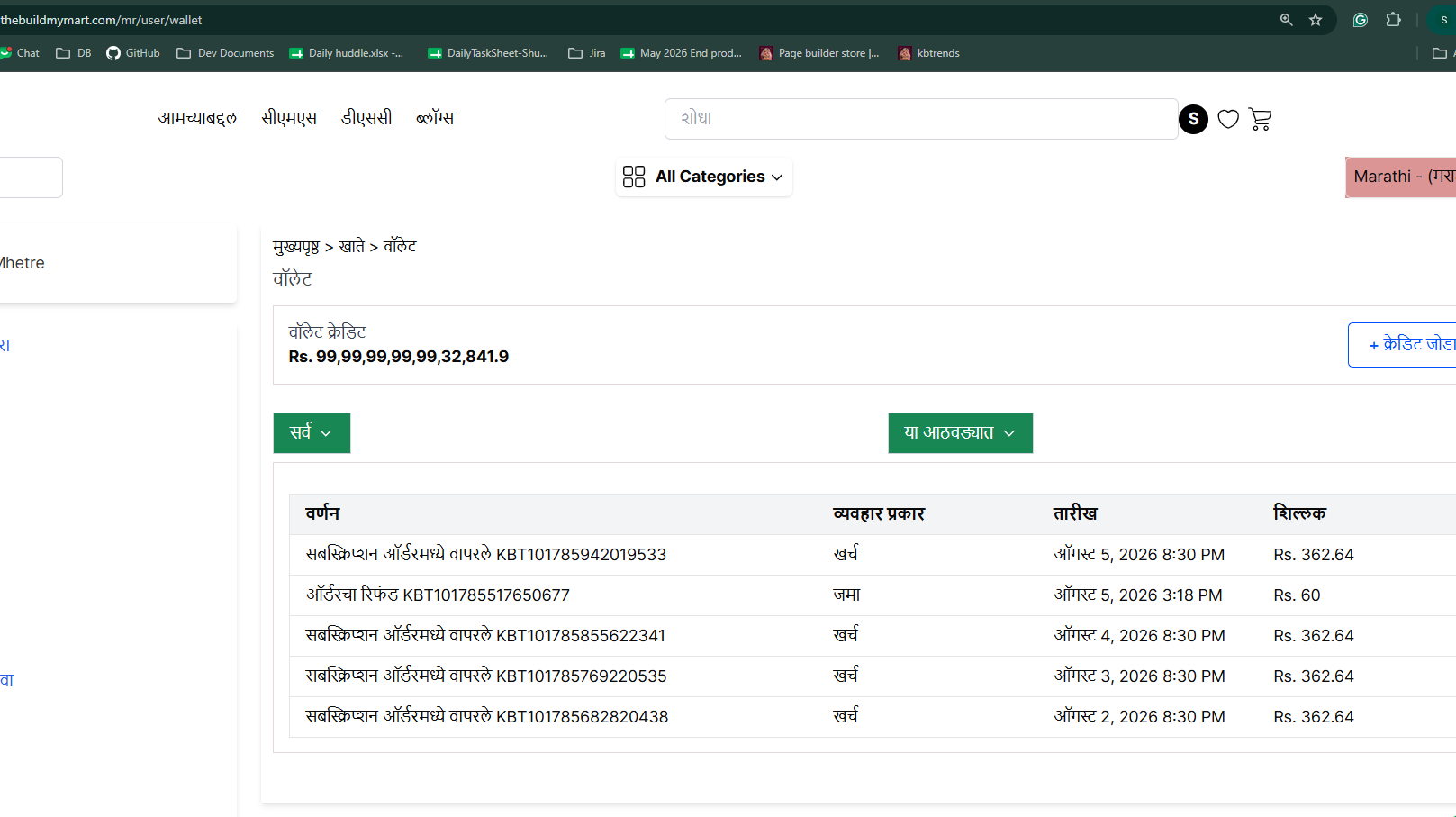Click the जमा transaction type cell
This screenshot has width=1456, height=817.
pyautogui.click(x=846, y=595)
